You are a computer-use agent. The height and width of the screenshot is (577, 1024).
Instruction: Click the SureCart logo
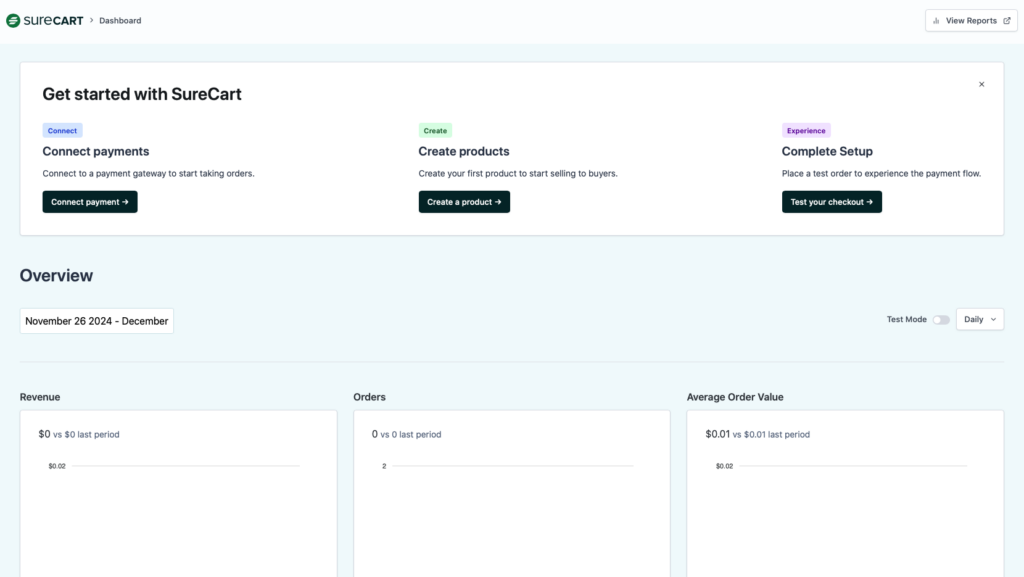pos(45,20)
